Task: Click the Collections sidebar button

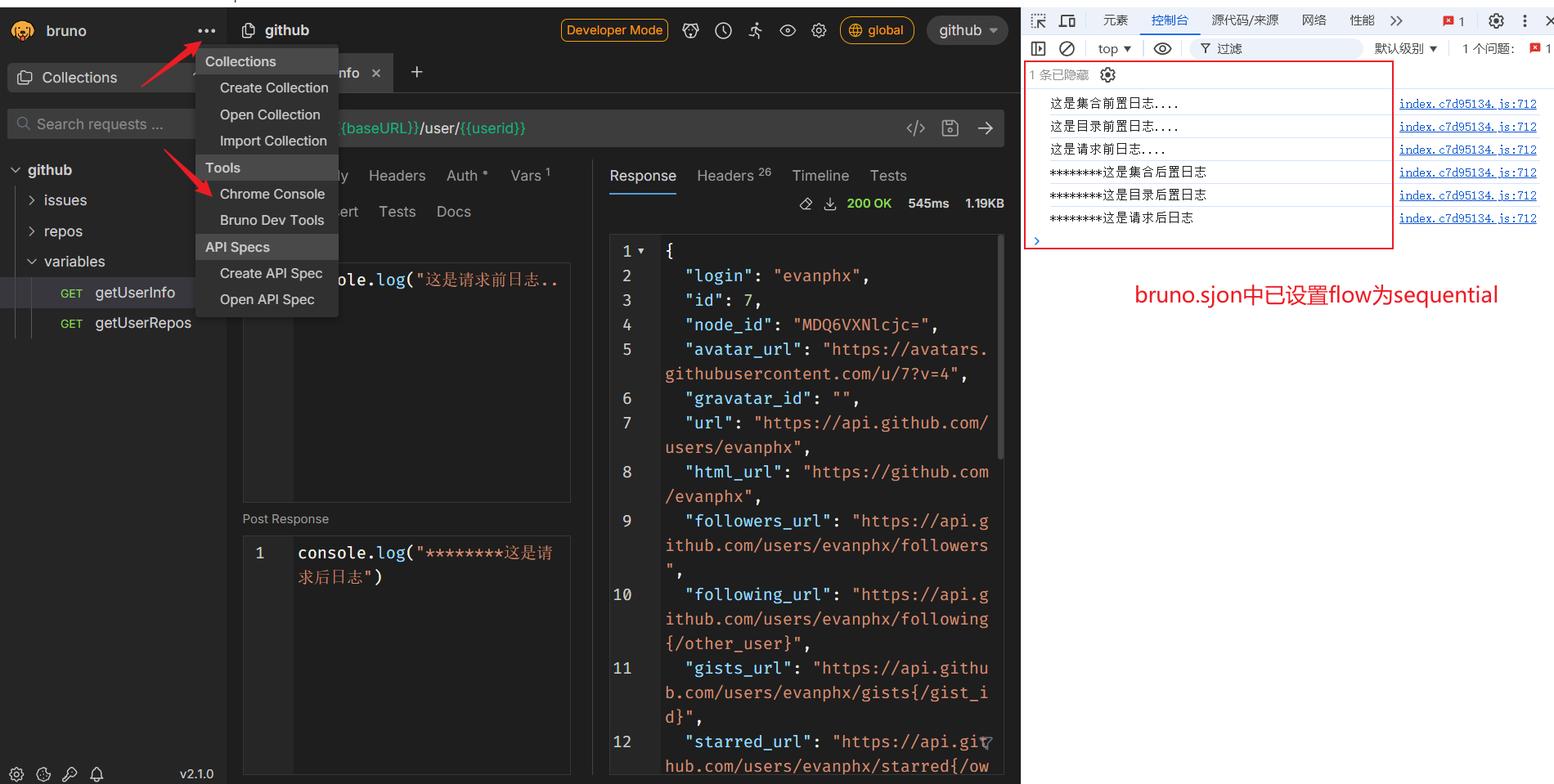Action: [x=101, y=78]
